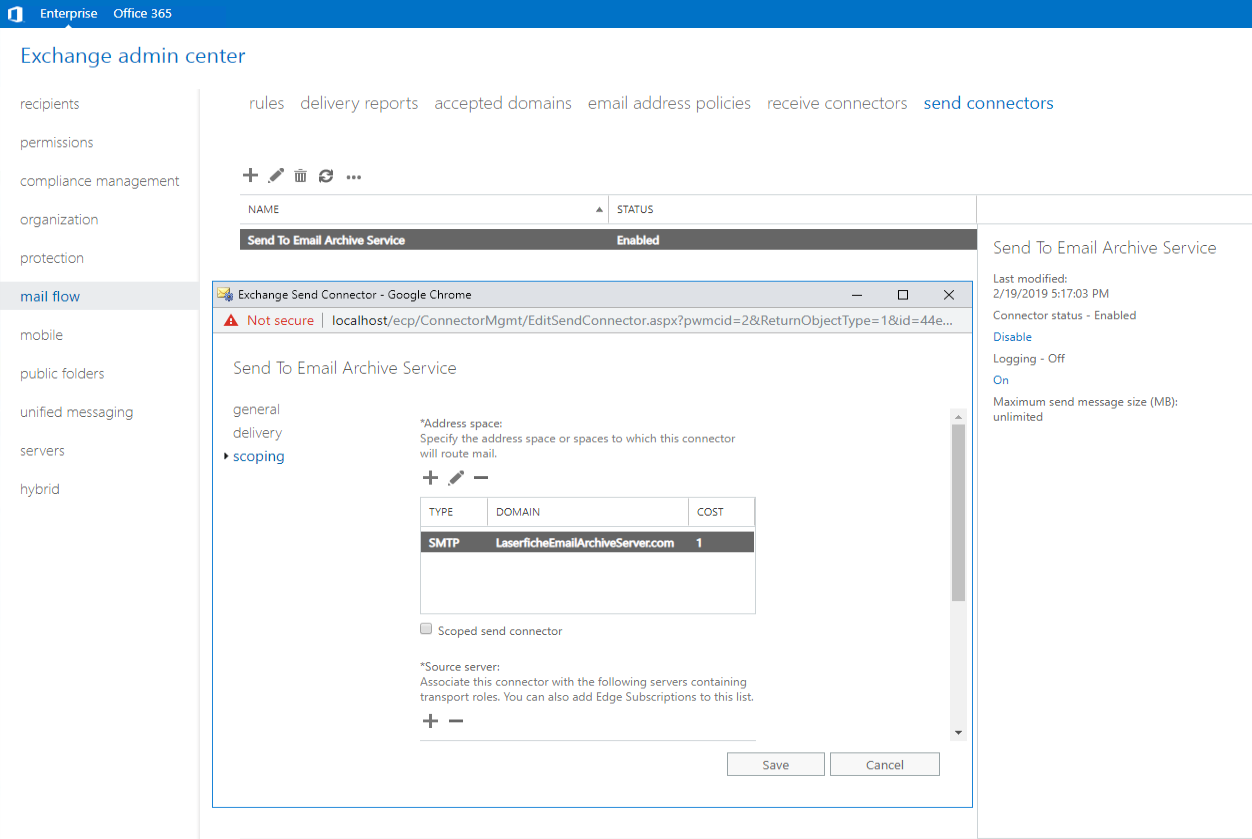Open compliance management section
This screenshot has width=1252, height=839.
click(100, 181)
